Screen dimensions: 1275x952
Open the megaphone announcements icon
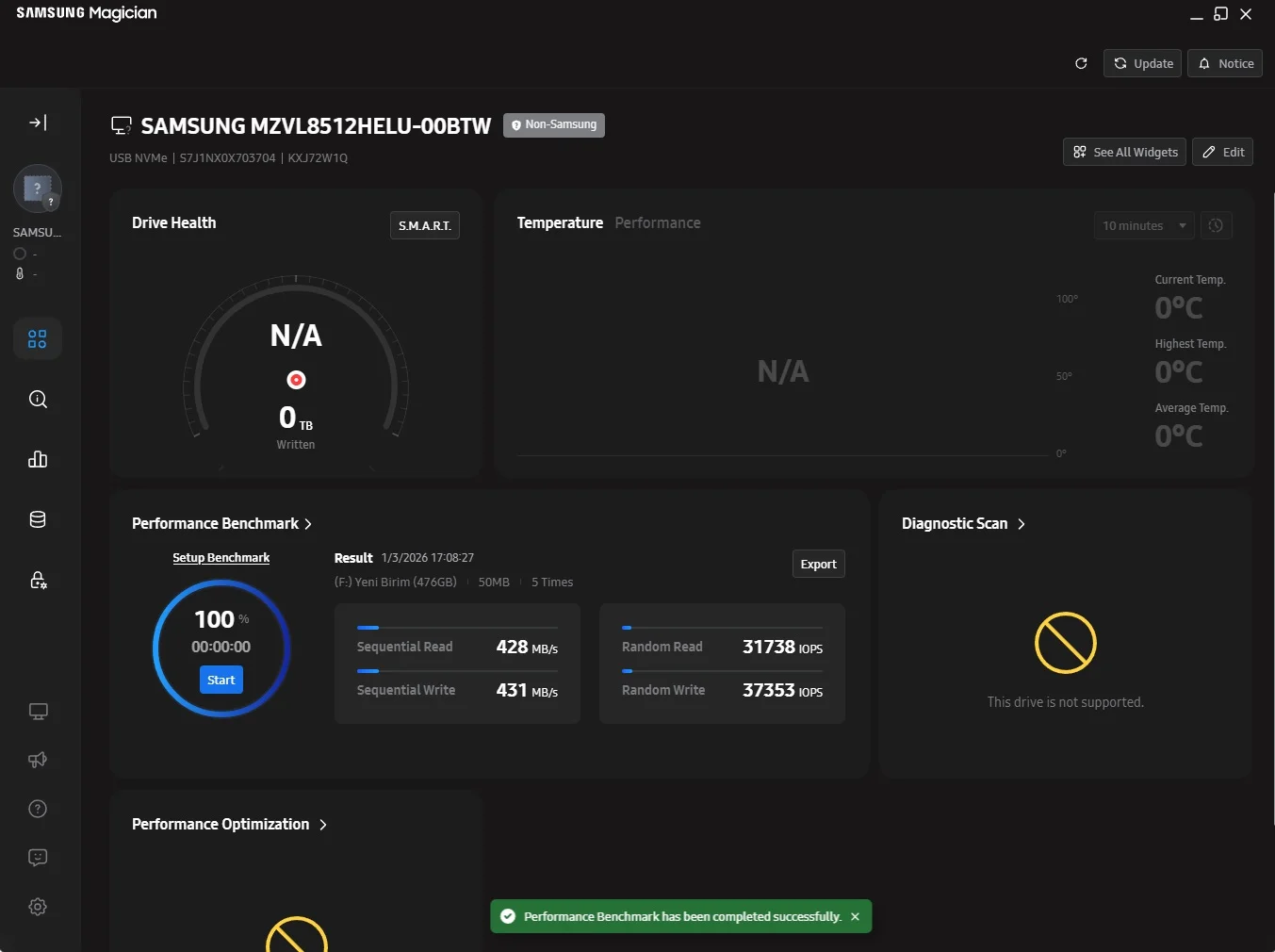coord(38,760)
